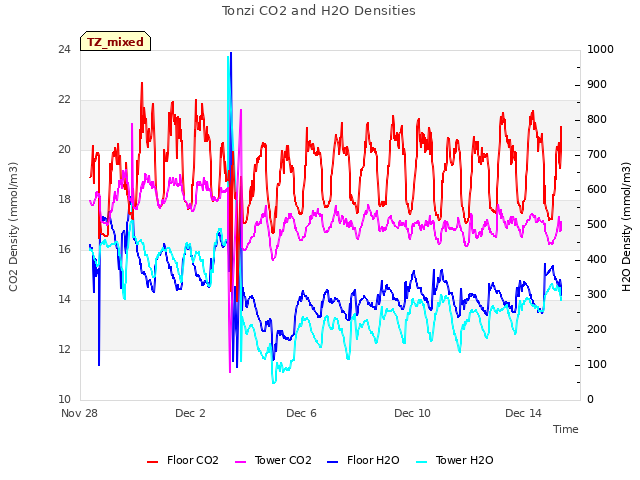Image resolution: width=640 pixels, height=480 pixels.
Task: Click the 10 value on CO2 axis
Action: pyautogui.click(x=64, y=400)
